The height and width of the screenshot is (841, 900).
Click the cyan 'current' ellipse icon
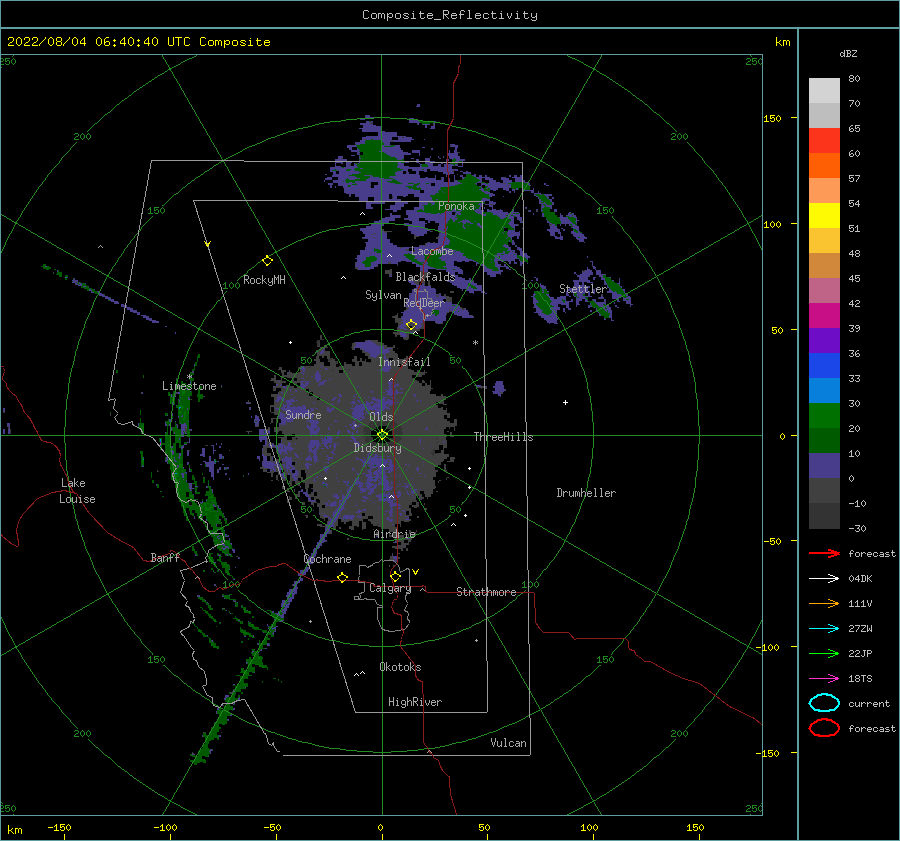pos(824,703)
